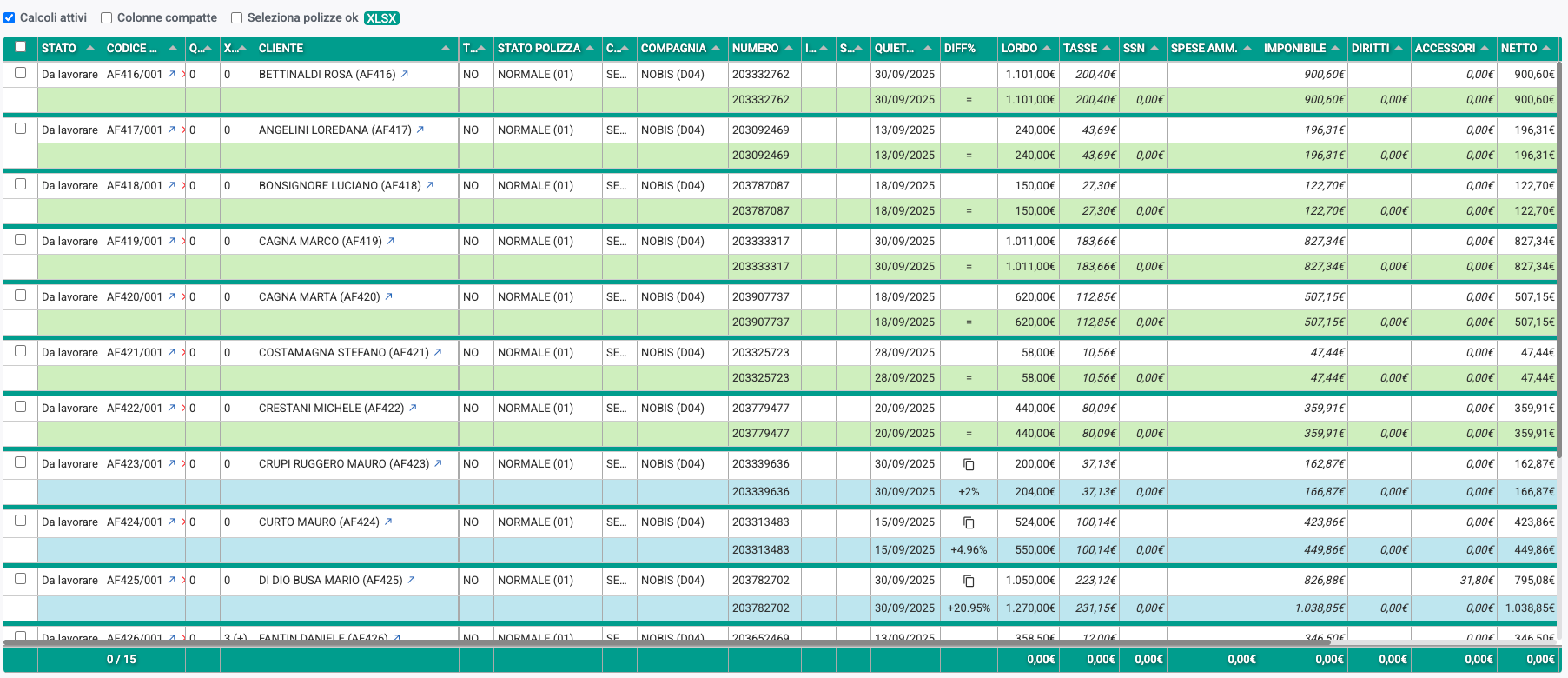
Task: Click the XLSX export icon
Action: 381,18
